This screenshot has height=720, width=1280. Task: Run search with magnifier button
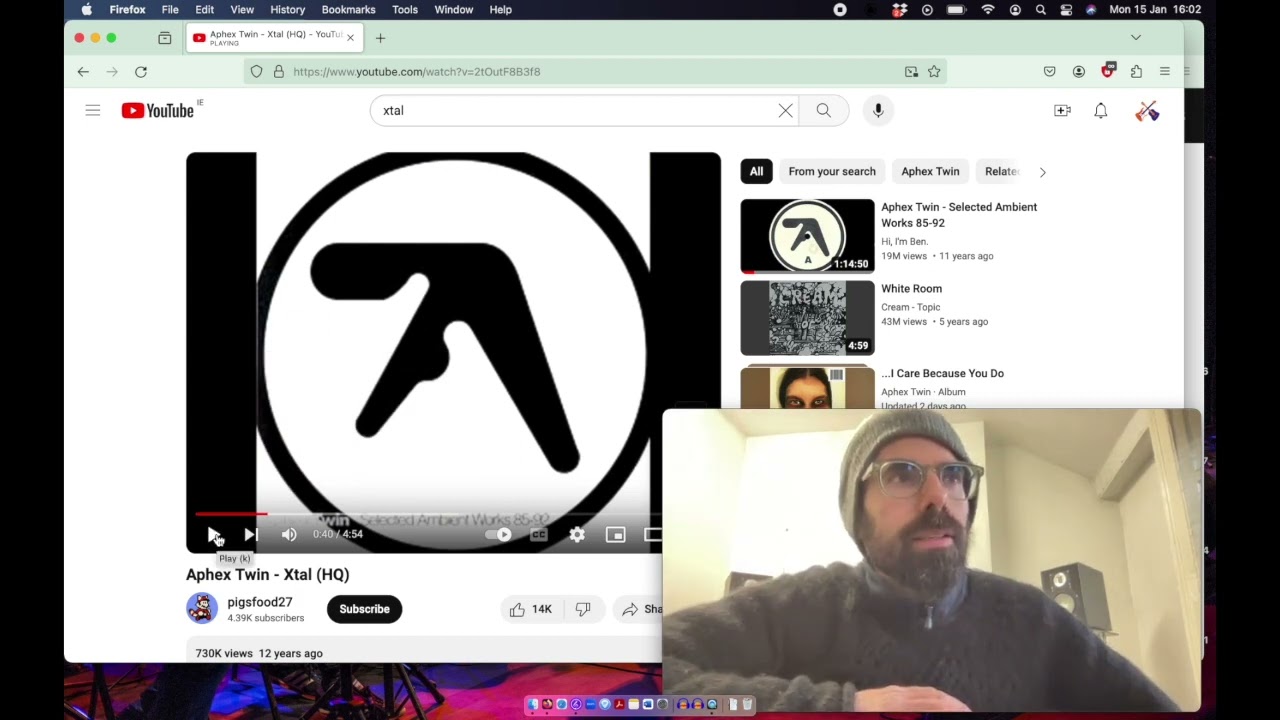824,111
